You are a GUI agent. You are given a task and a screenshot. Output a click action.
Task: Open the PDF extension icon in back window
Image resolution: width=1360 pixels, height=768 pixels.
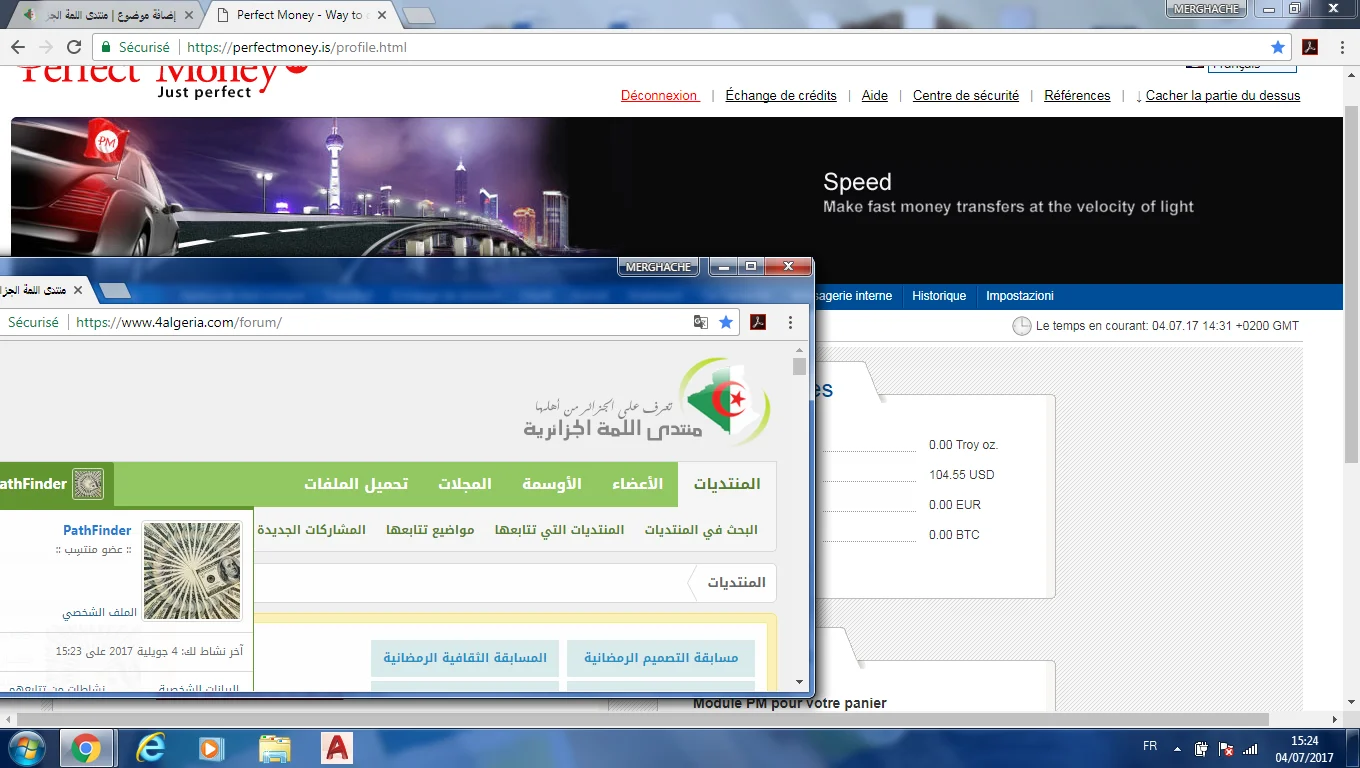pos(1309,47)
